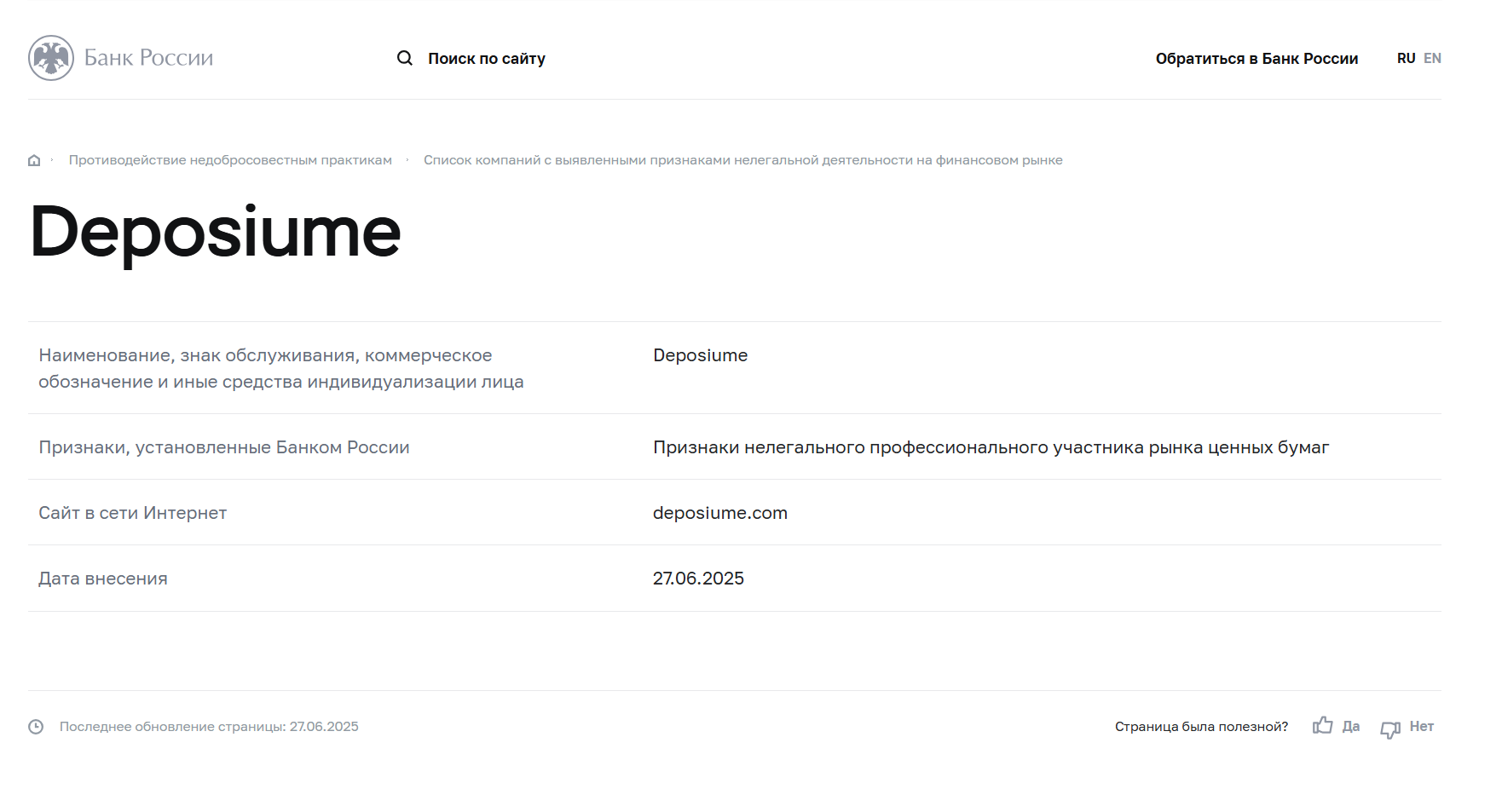Click the thumbs-up icon
This screenshot has width=1502, height=812.
[x=1322, y=726]
